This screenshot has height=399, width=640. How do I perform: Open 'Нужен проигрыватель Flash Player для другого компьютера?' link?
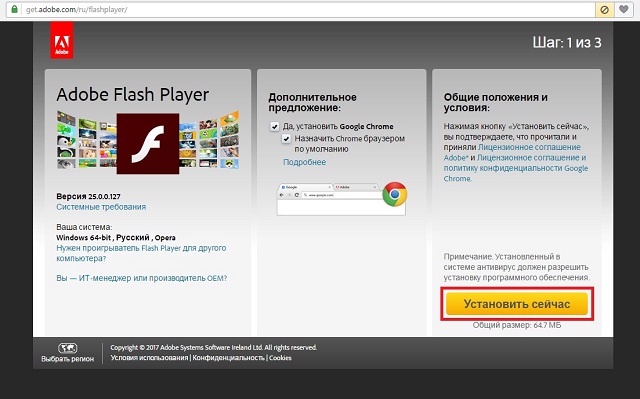coord(141,253)
